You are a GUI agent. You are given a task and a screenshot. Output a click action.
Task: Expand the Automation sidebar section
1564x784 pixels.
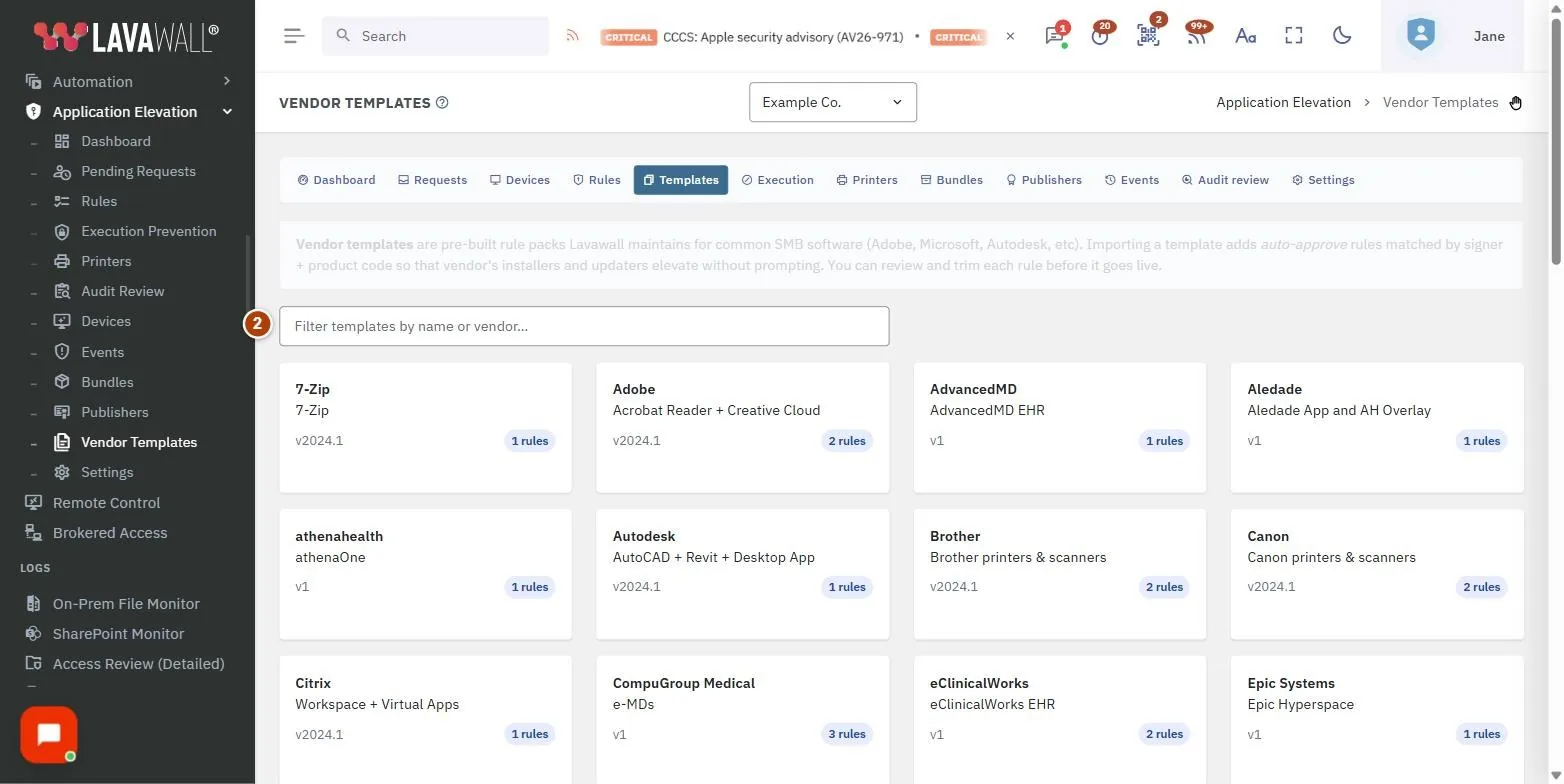click(x=128, y=81)
